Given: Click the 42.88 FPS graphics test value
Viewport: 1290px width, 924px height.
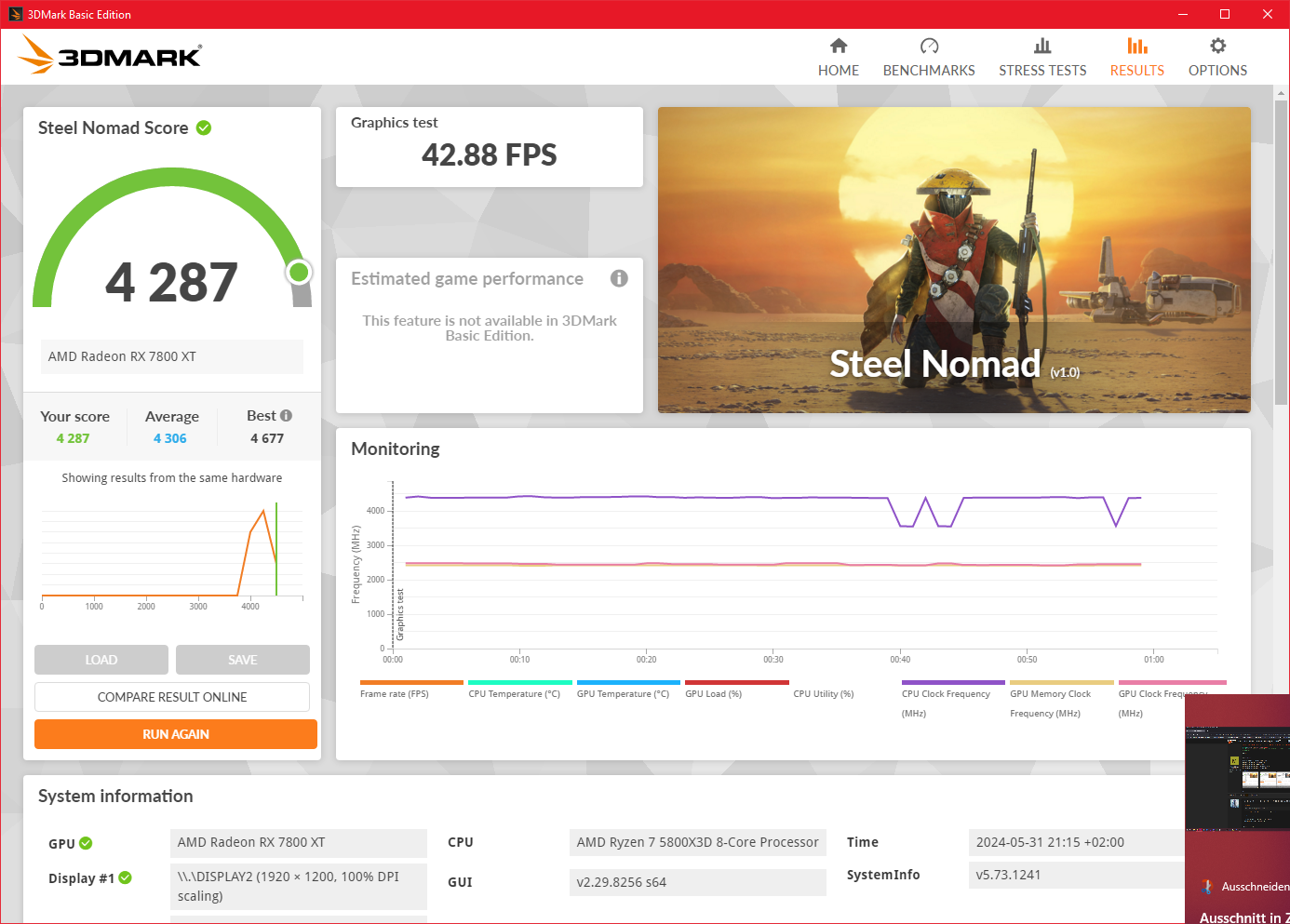Looking at the screenshot, I should pos(490,154).
